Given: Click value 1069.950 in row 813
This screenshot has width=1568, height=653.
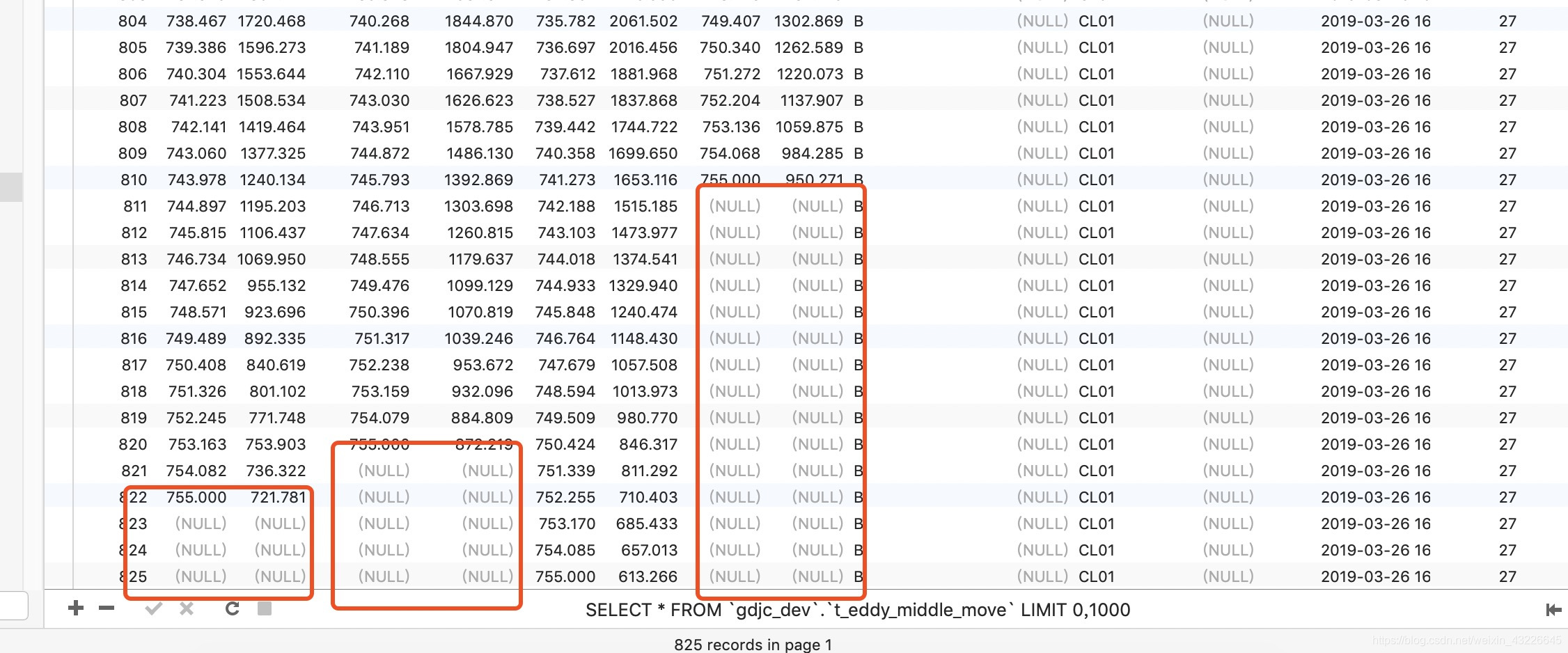Looking at the screenshot, I should [272, 259].
